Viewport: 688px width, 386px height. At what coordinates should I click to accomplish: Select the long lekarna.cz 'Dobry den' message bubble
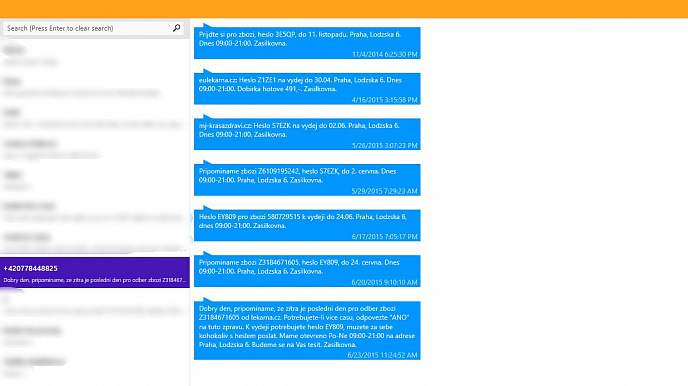[x=307, y=330]
